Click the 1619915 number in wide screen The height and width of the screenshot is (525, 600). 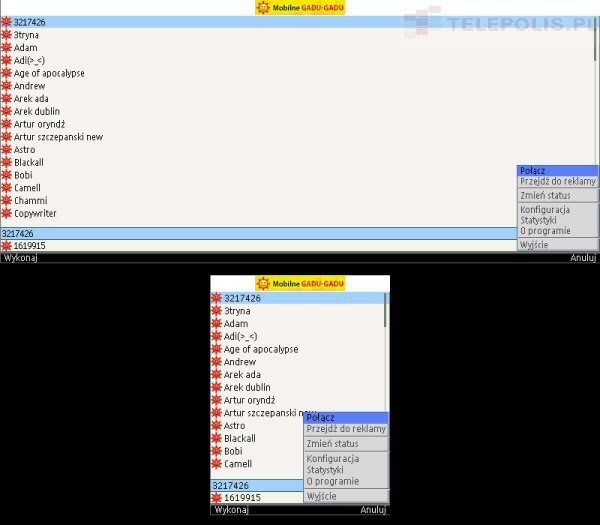29,246
